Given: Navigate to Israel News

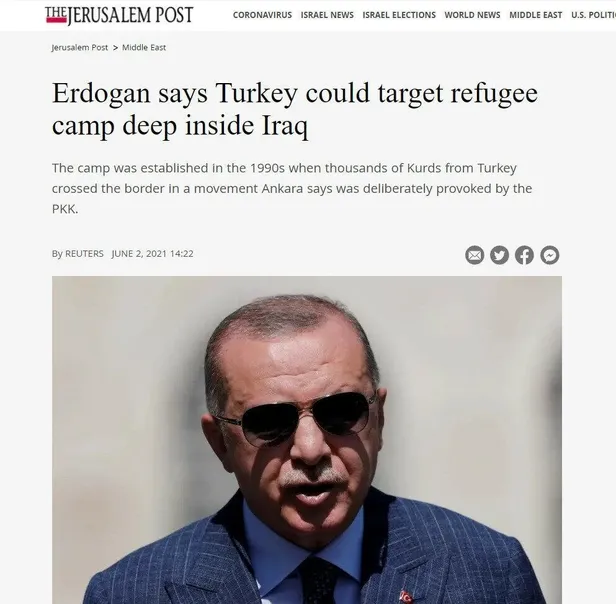Looking at the screenshot, I should point(327,15).
